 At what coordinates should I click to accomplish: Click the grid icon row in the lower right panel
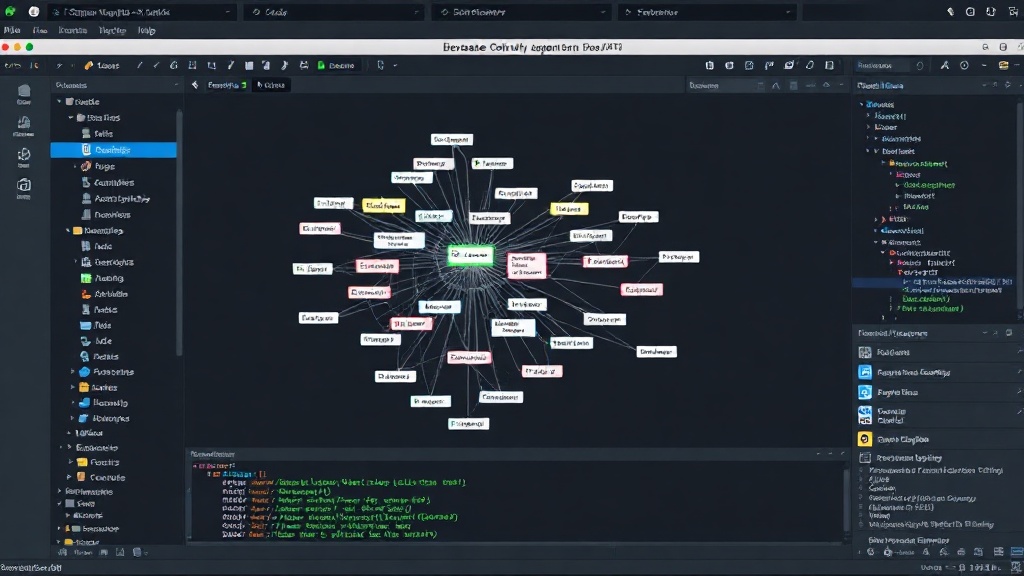938,352
